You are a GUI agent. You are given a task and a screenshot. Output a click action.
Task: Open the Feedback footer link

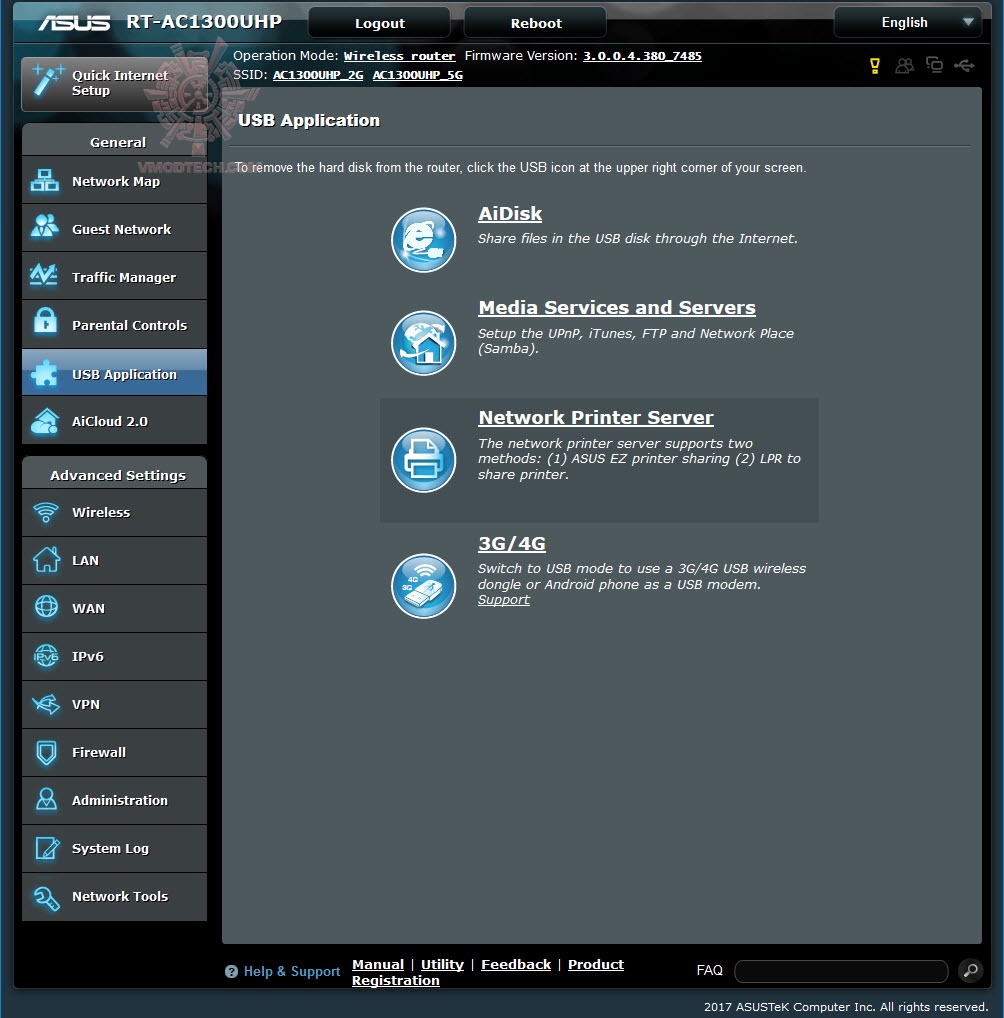click(x=516, y=964)
